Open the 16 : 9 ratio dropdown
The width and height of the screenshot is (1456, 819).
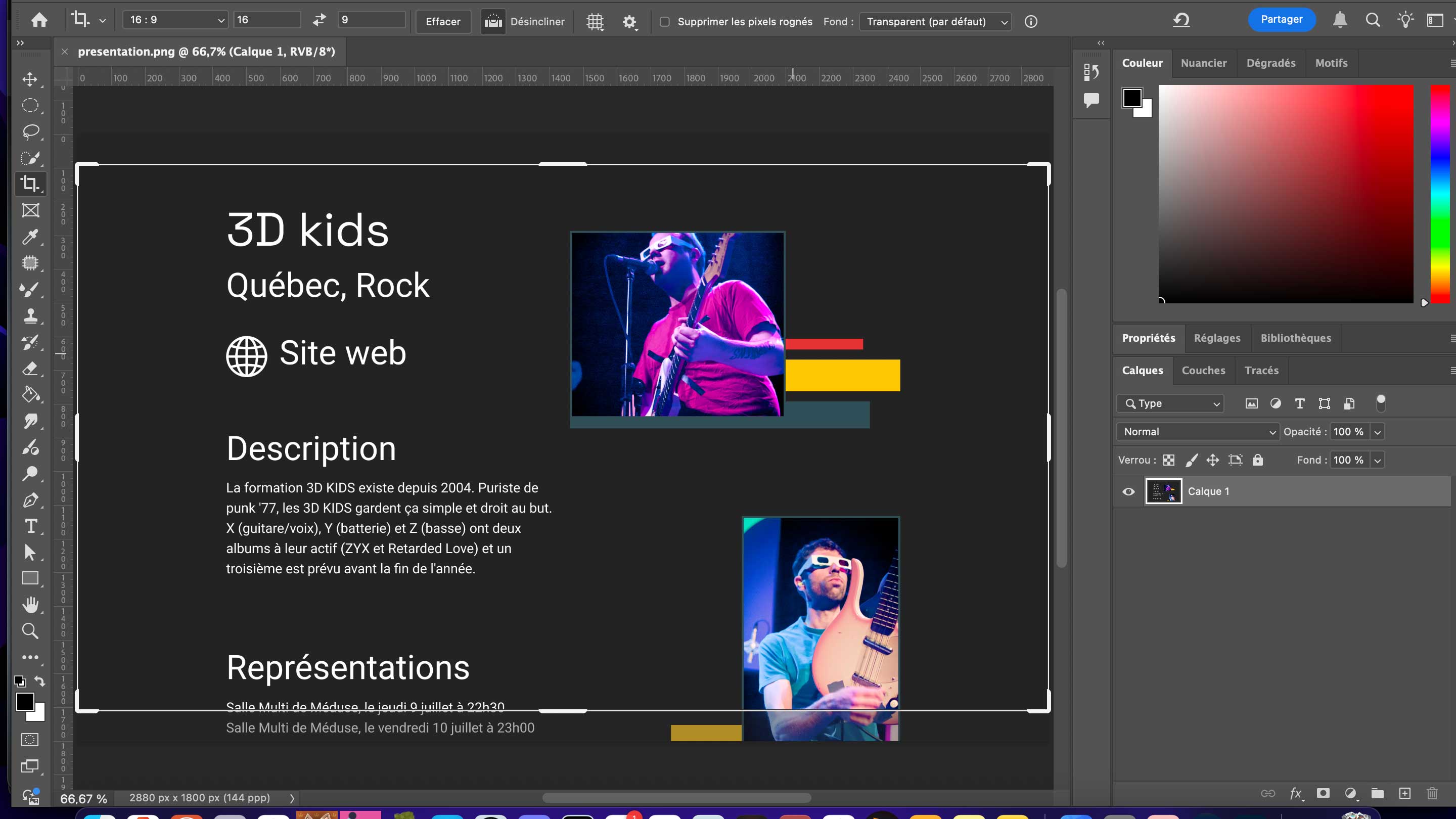(175, 20)
